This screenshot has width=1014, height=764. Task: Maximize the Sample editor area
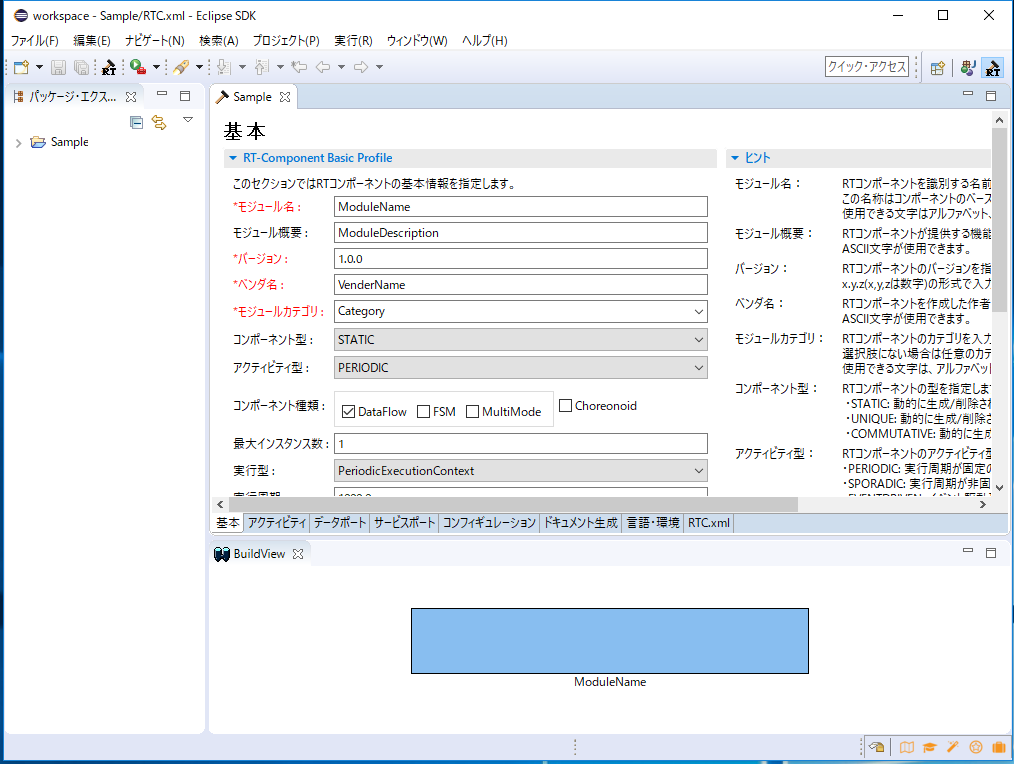[x=991, y=96]
